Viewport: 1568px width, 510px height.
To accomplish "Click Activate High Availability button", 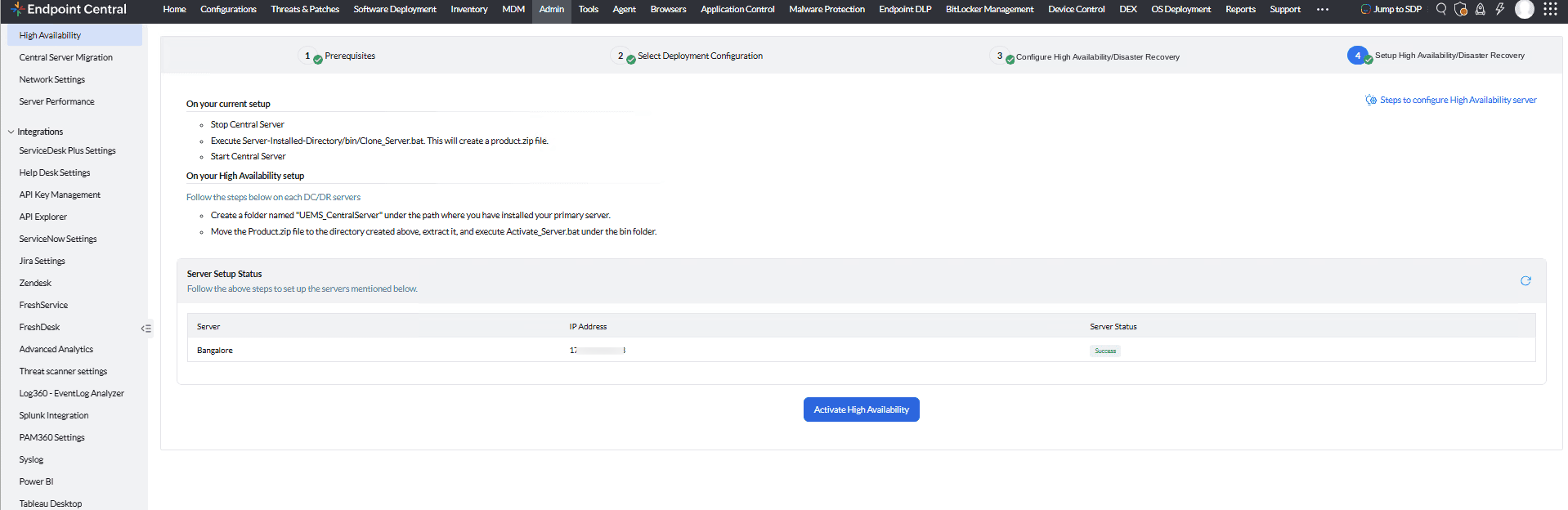I will coord(861,409).
